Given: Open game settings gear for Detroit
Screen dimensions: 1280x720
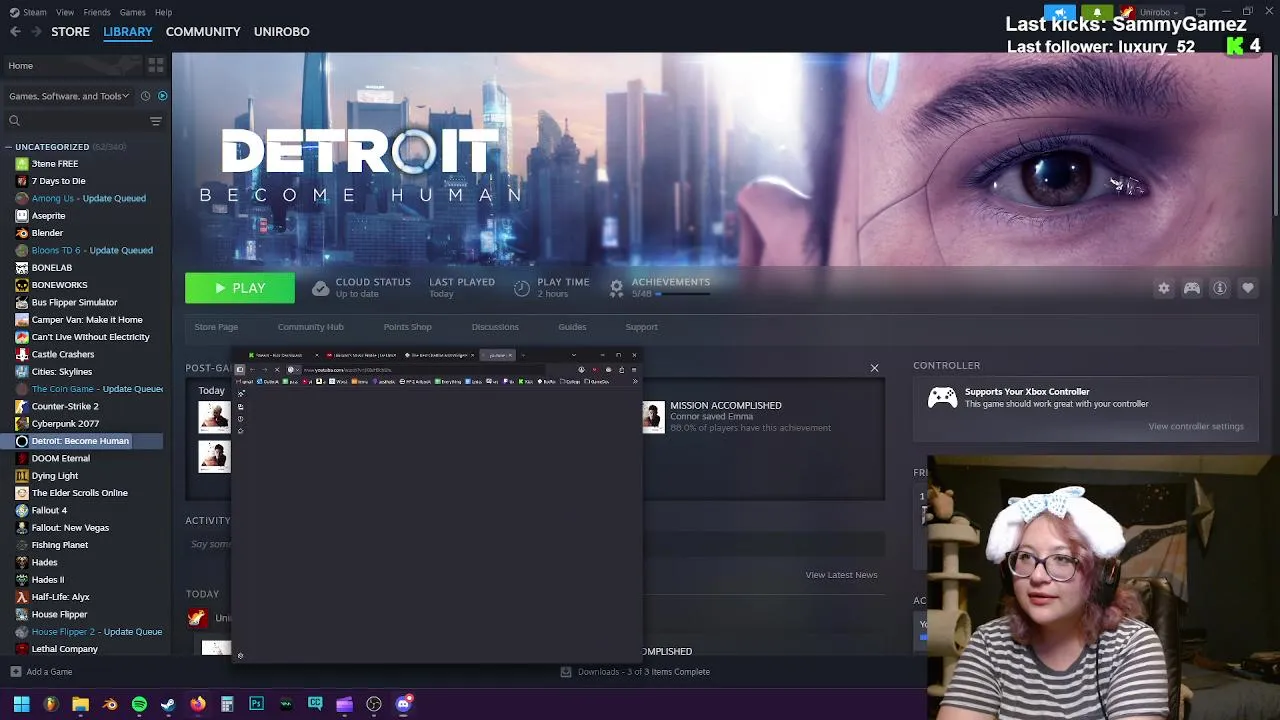Looking at the screenshot, I should tap(1164, 288).
